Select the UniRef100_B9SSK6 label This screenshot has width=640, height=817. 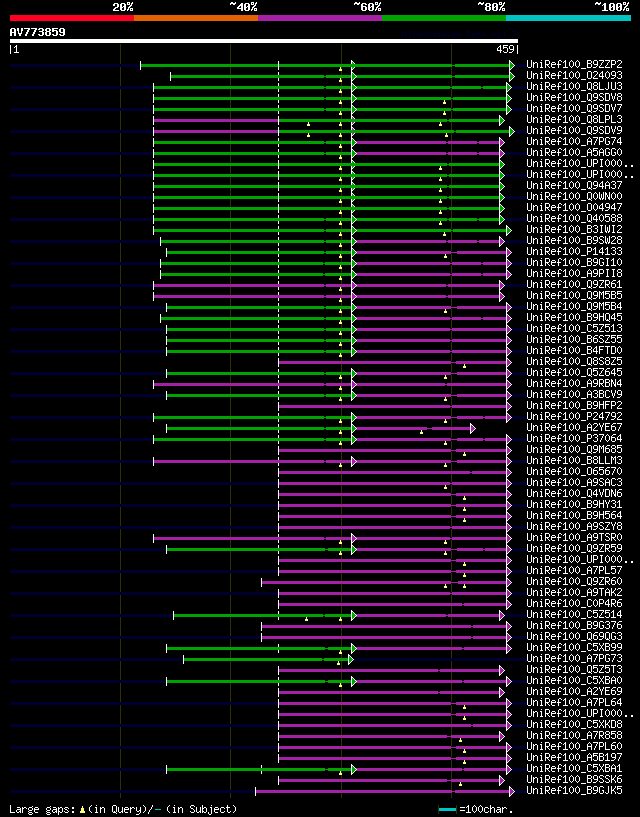pos(574,780)
